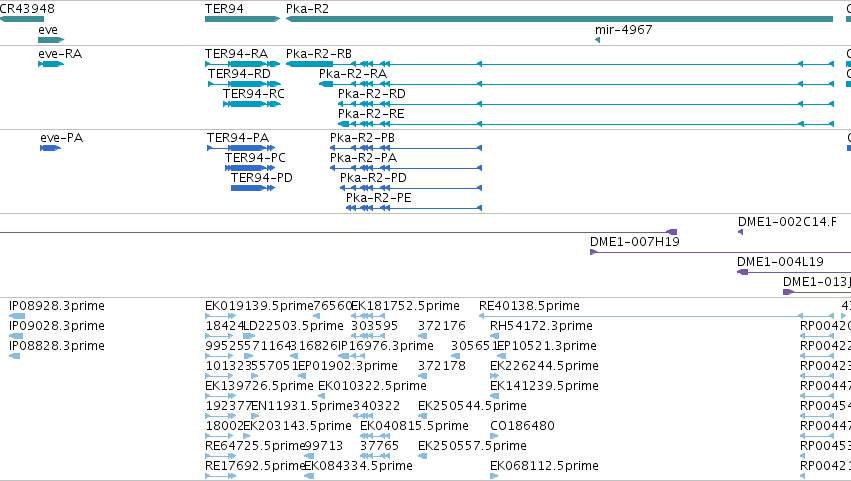Click transcript Pka-R2-RA
Image resolution: width=851 pixels, height=481 pixels.
(353, 74)
